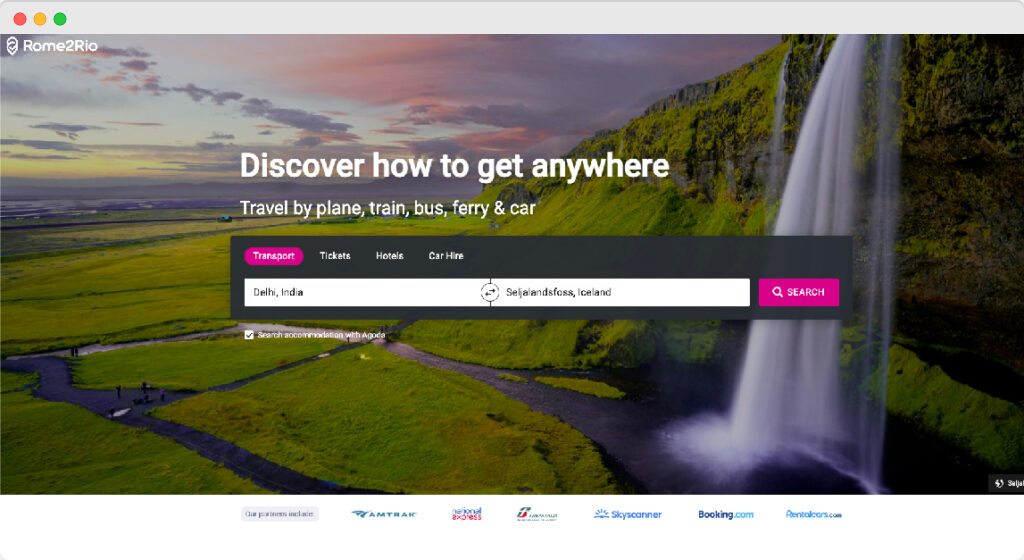The image size is (1024, 560).
Task: Switch to the Car Hire tab
Action: click(446, 256)
